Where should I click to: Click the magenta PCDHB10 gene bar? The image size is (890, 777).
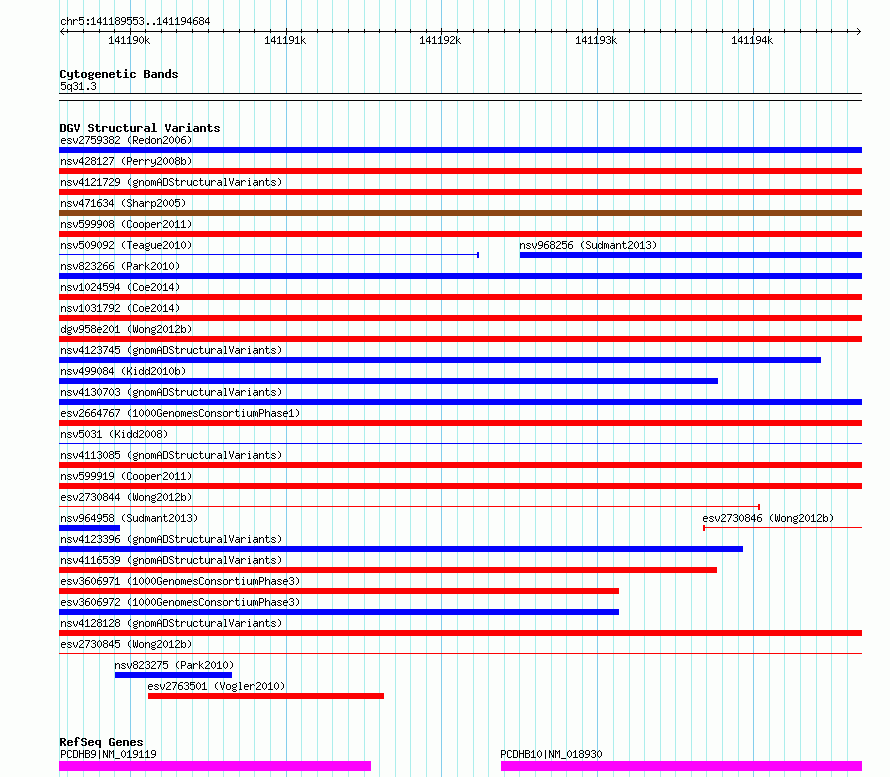point(681,766)
